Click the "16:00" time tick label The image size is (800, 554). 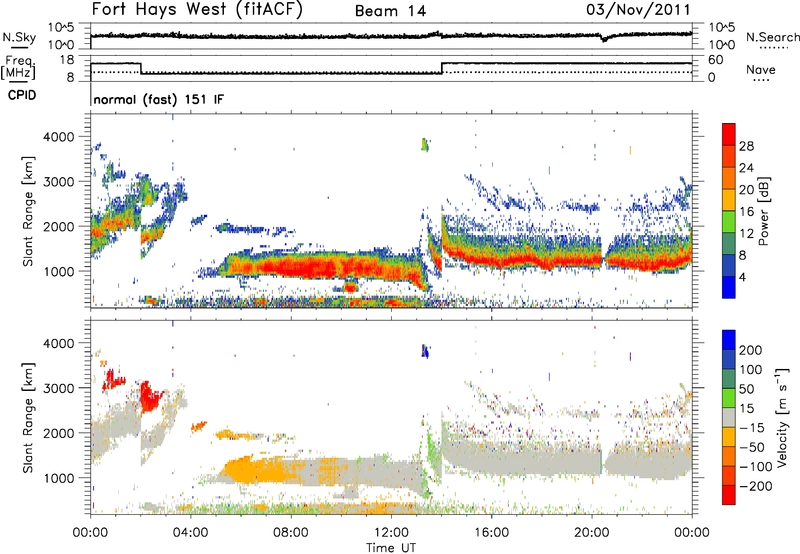491,533
